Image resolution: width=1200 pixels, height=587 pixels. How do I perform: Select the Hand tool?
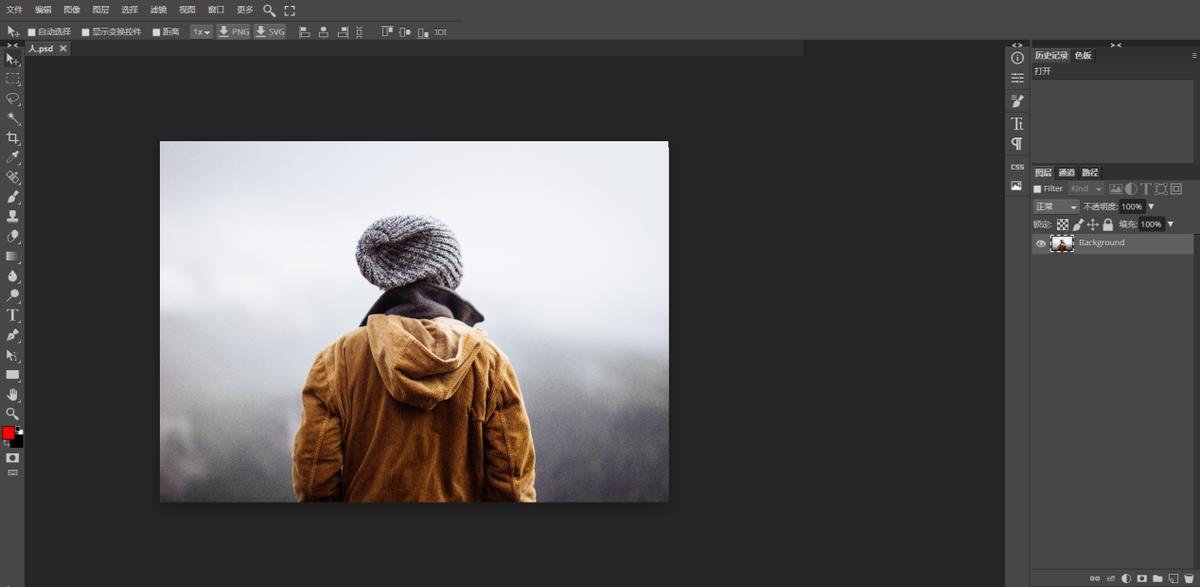click(13, 394)
